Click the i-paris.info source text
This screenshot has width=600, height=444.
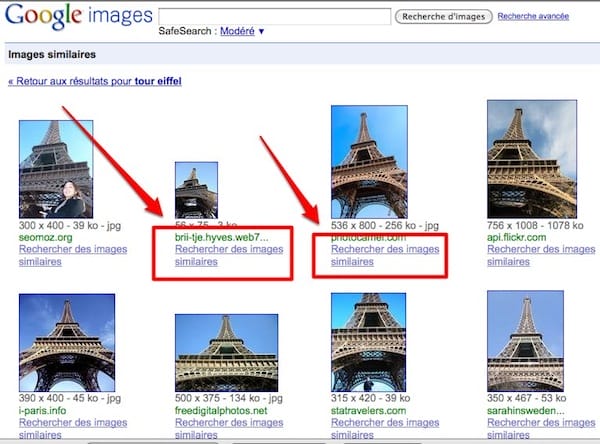pos(42,411)
